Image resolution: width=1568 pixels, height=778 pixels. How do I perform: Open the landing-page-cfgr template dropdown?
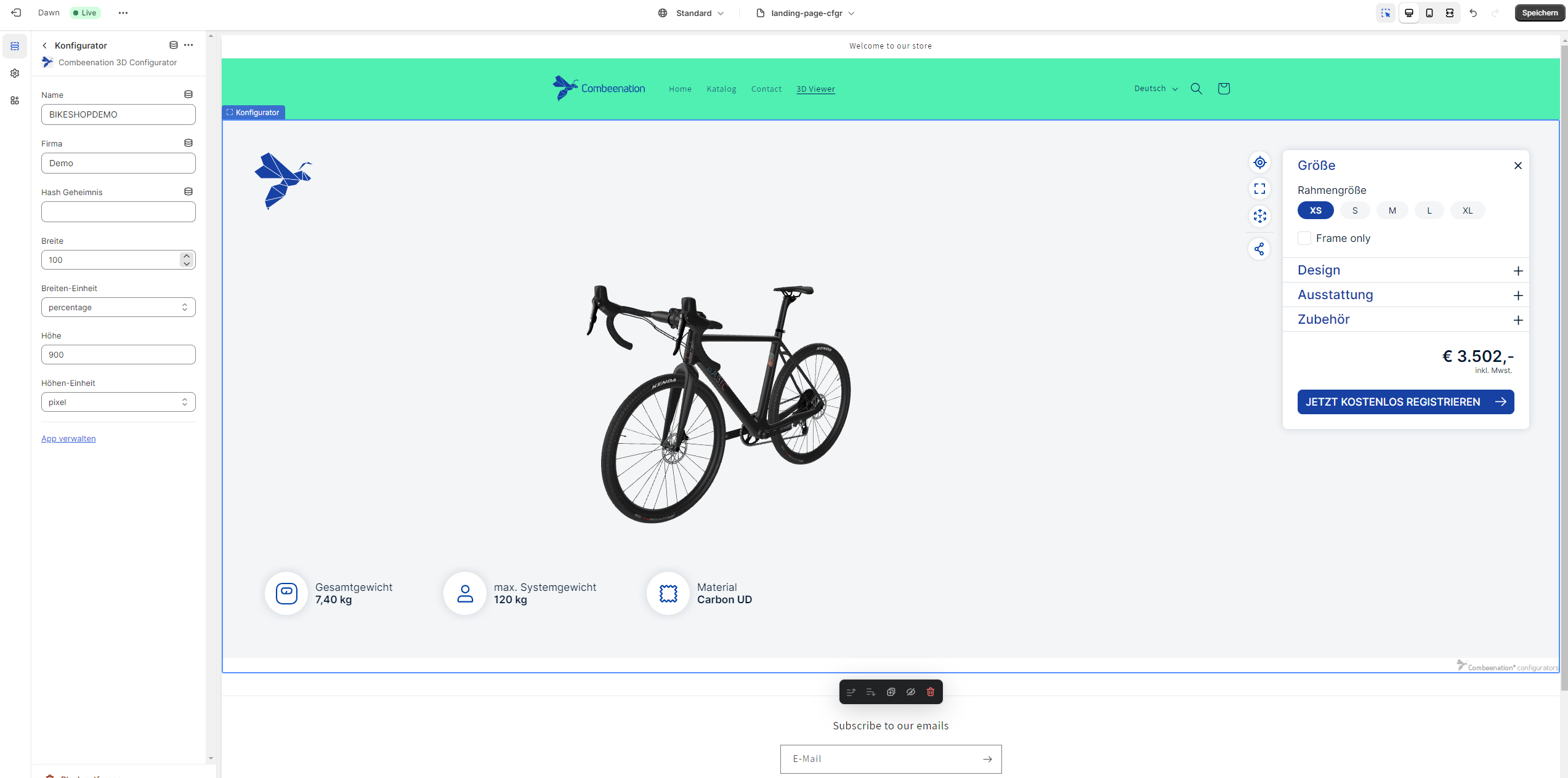click(806, 13)
